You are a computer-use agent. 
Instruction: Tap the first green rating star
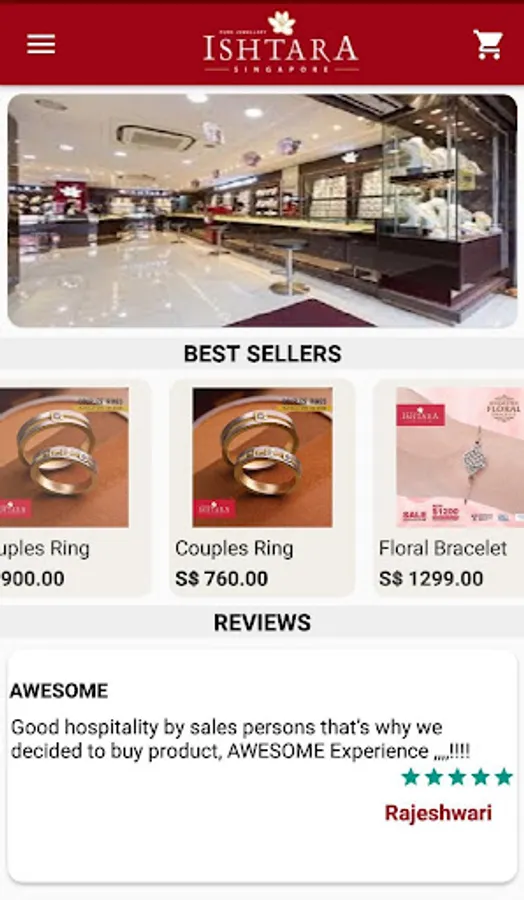(x=411, y=777)
